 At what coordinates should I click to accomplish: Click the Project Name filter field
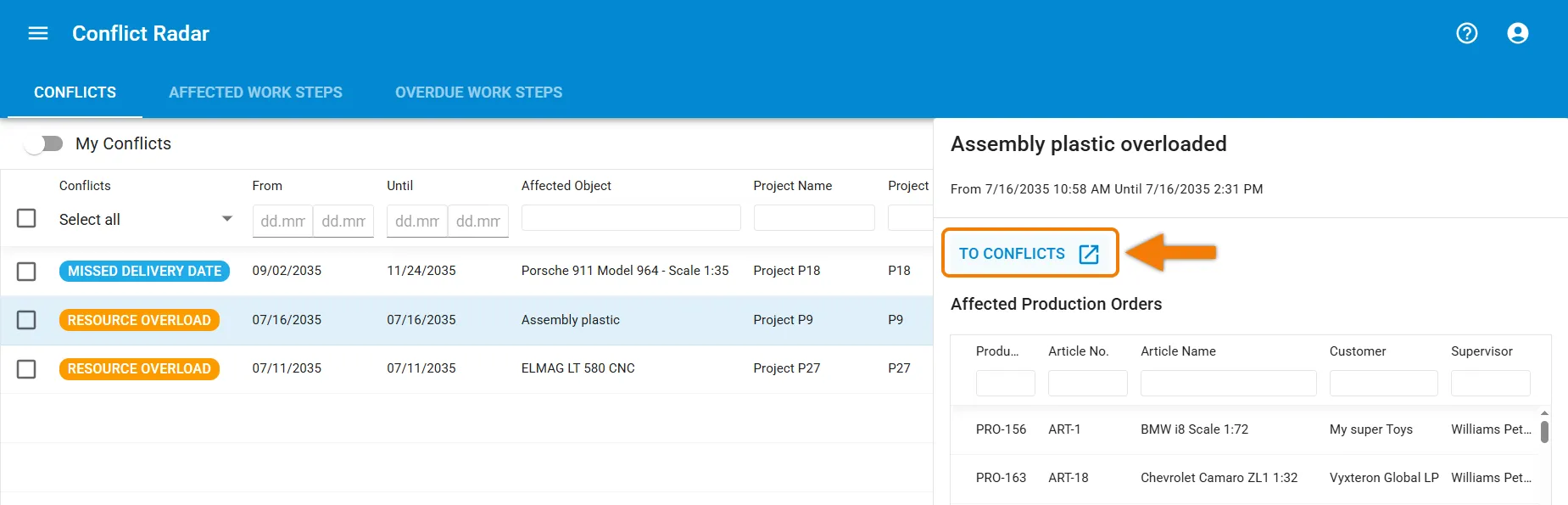click(814, 217)
